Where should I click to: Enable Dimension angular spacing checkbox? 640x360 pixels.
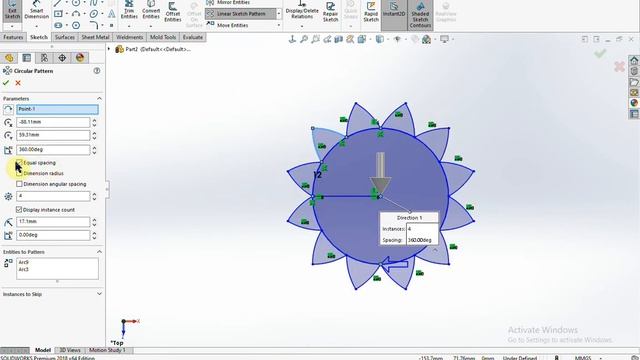point(19,184)
